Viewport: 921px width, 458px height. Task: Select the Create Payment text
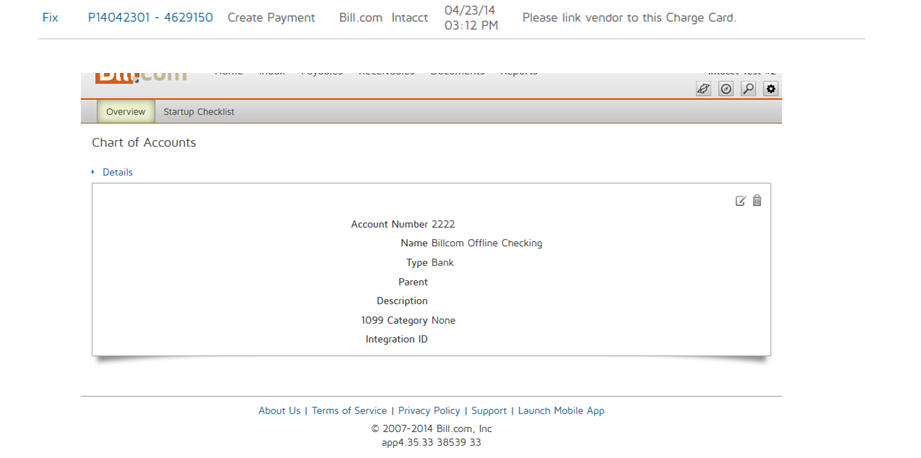(271, 18)
